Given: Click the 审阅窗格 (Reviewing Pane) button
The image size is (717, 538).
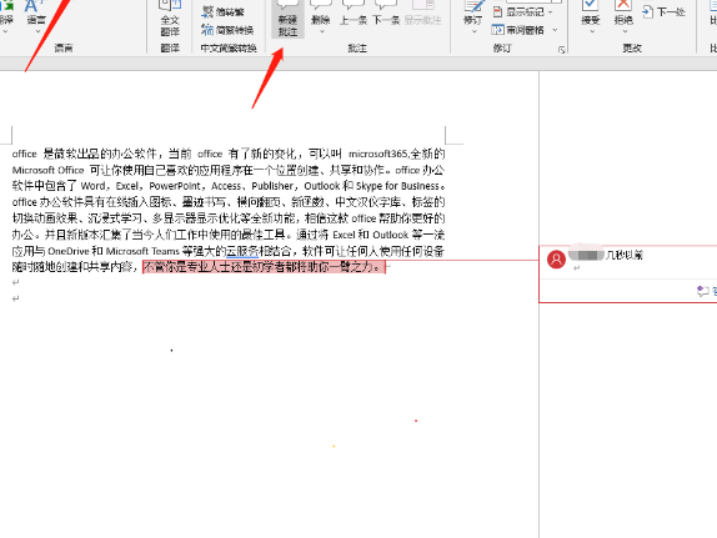Looking at the screenshot, I should coord(518,30).
